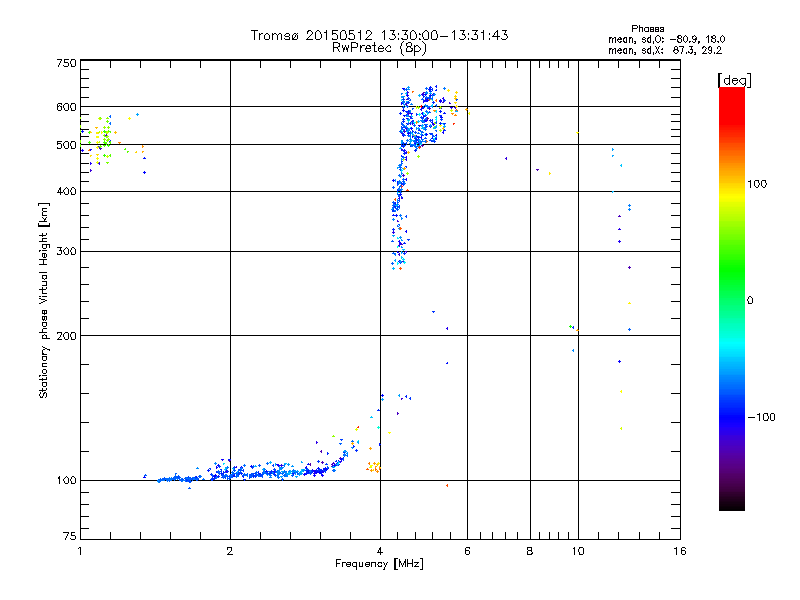This screenshot has width=800, height=600.
Task: Click the x-axis tick label '2'
Action: click(x=230, y=551)
